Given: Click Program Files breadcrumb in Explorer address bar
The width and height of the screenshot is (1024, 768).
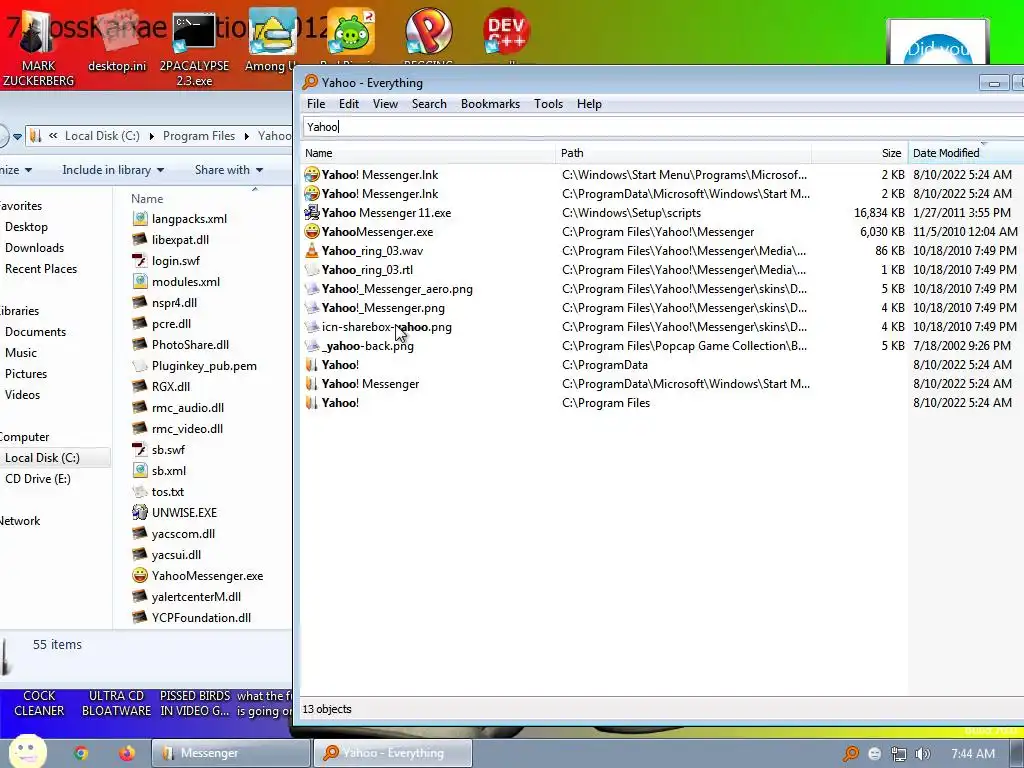Looking at the screenshot, I should tap(199, 136).
